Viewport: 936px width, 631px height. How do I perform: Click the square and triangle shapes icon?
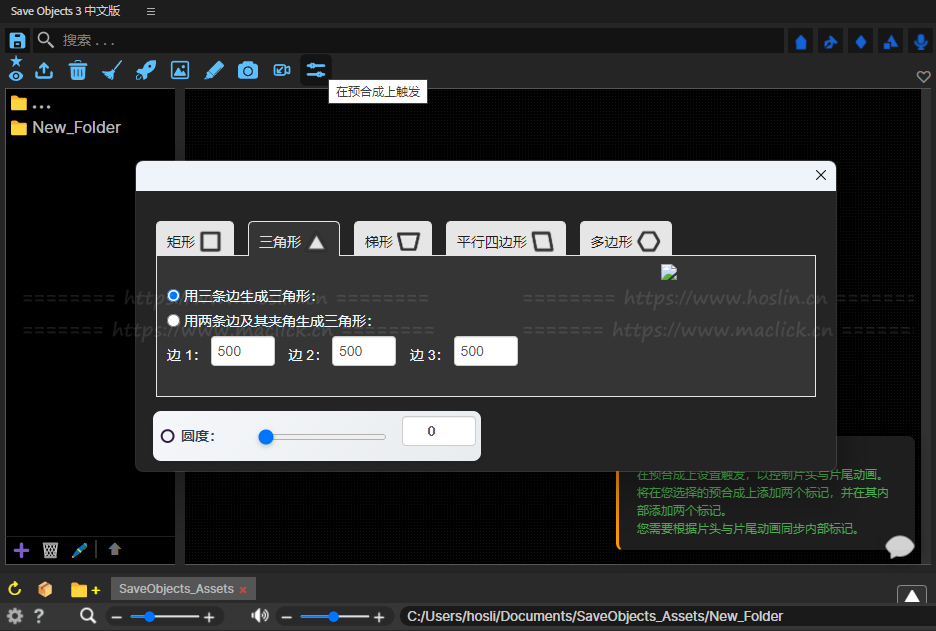click(x=891, y=42)
